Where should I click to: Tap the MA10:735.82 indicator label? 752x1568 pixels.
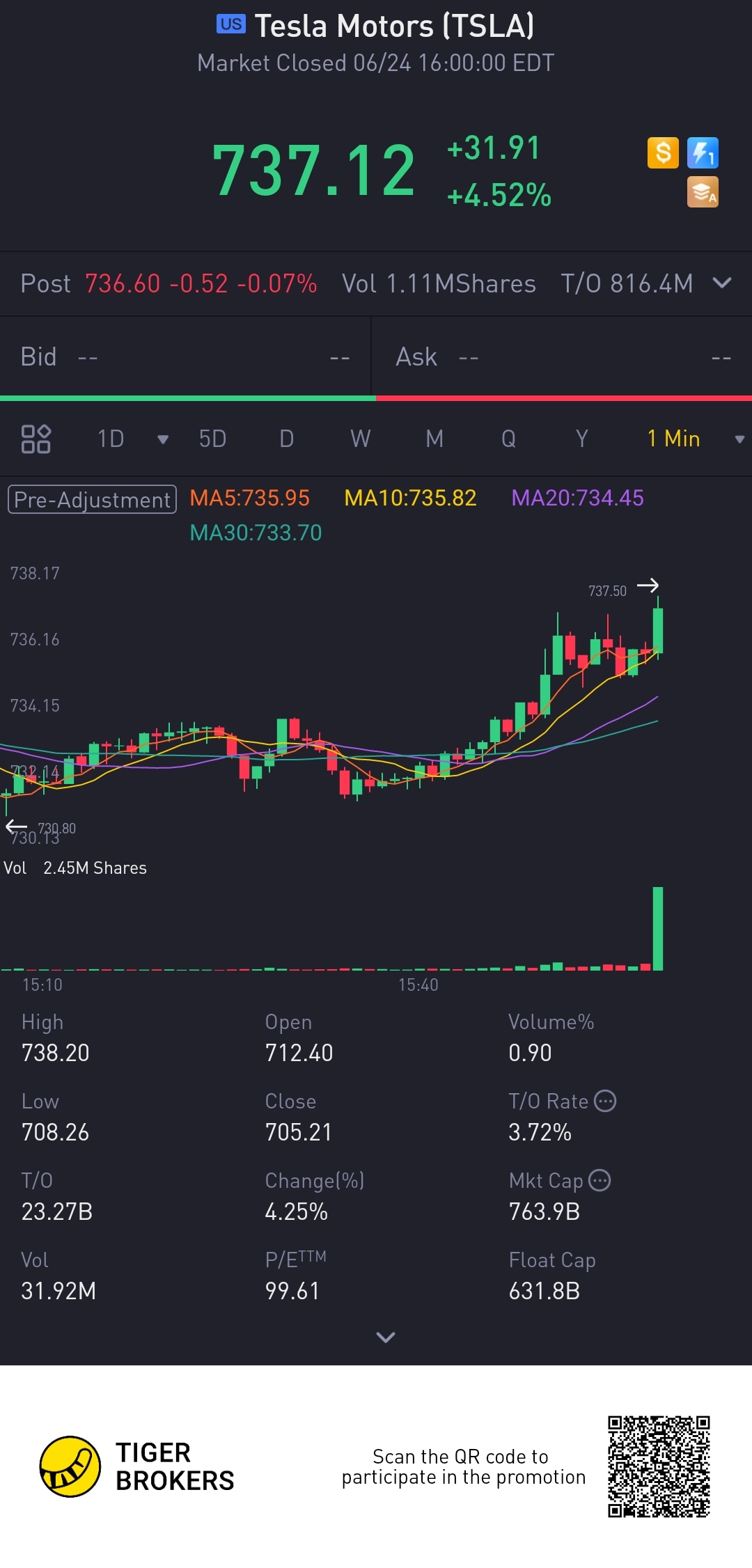(x=410, y=498)
